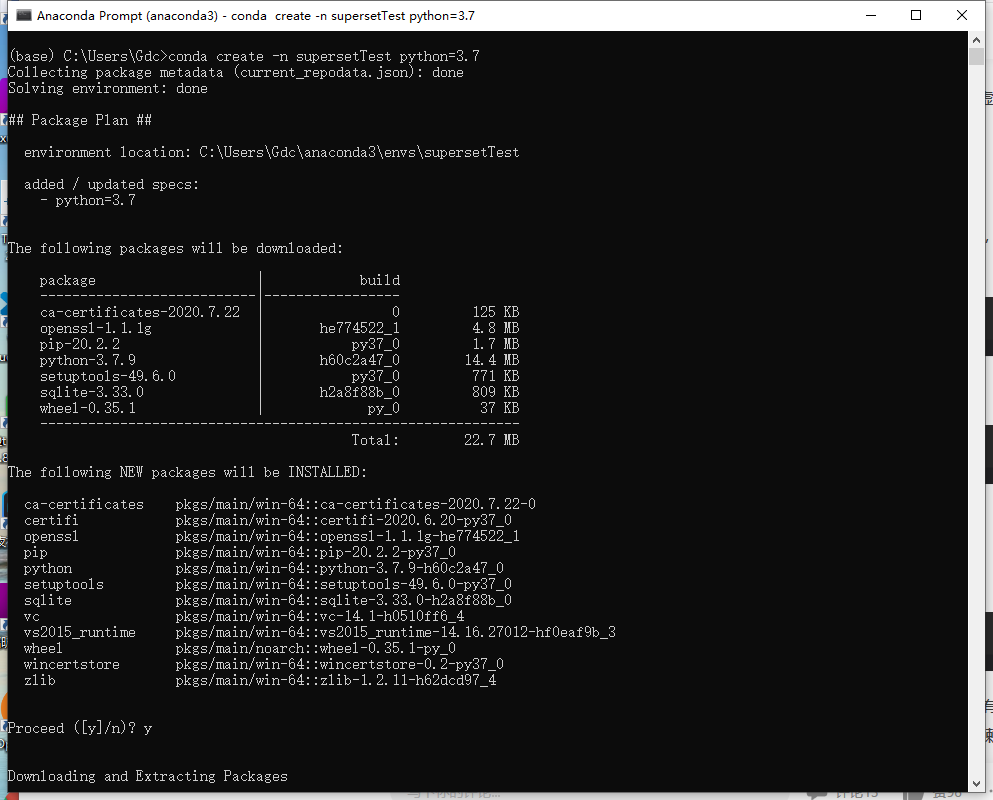
Task: Click 'python-3.7.9' in download table
Action: pos(88,360)
